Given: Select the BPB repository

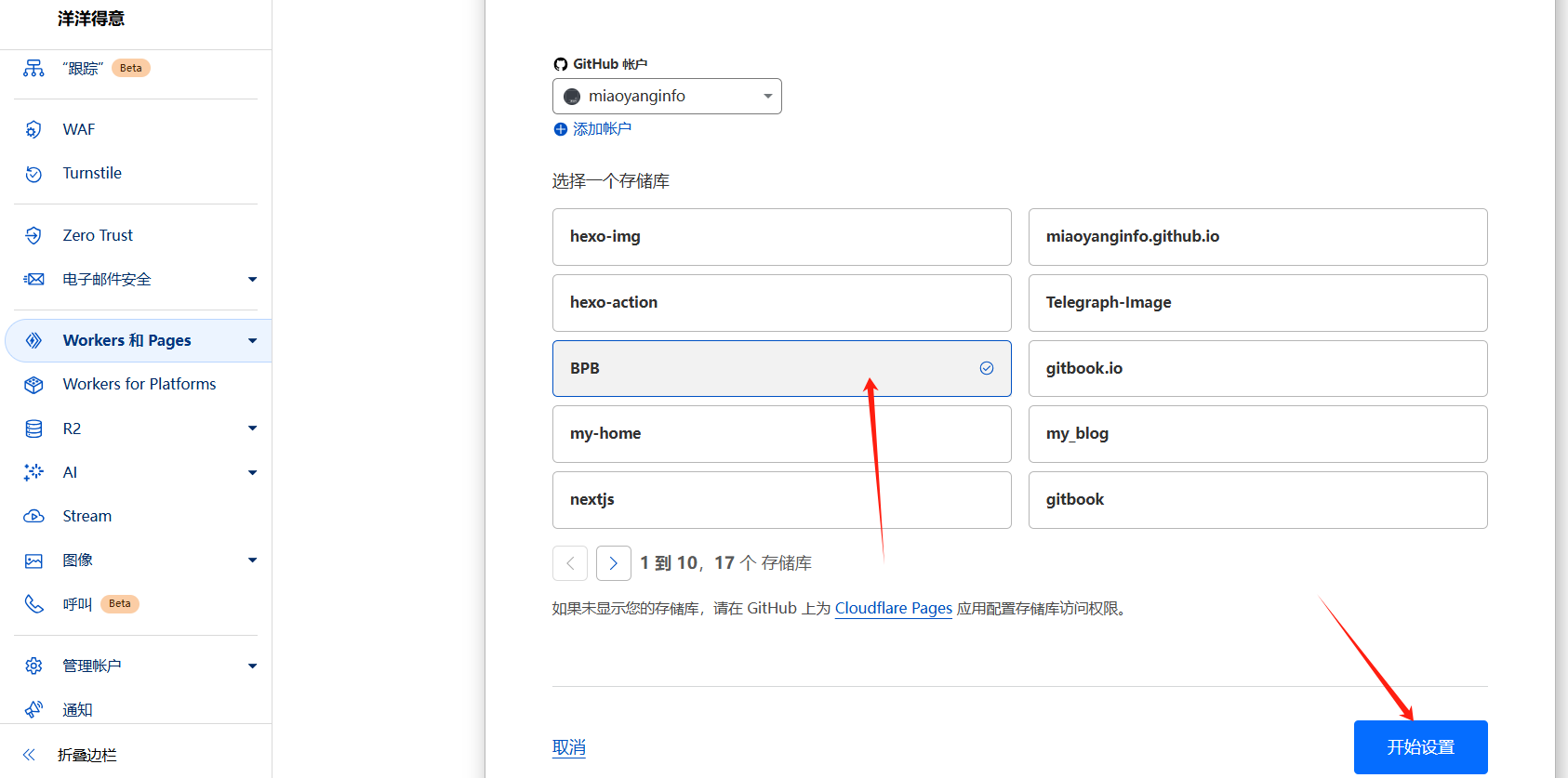Looking at the screenshot, I should click(781, 368).
